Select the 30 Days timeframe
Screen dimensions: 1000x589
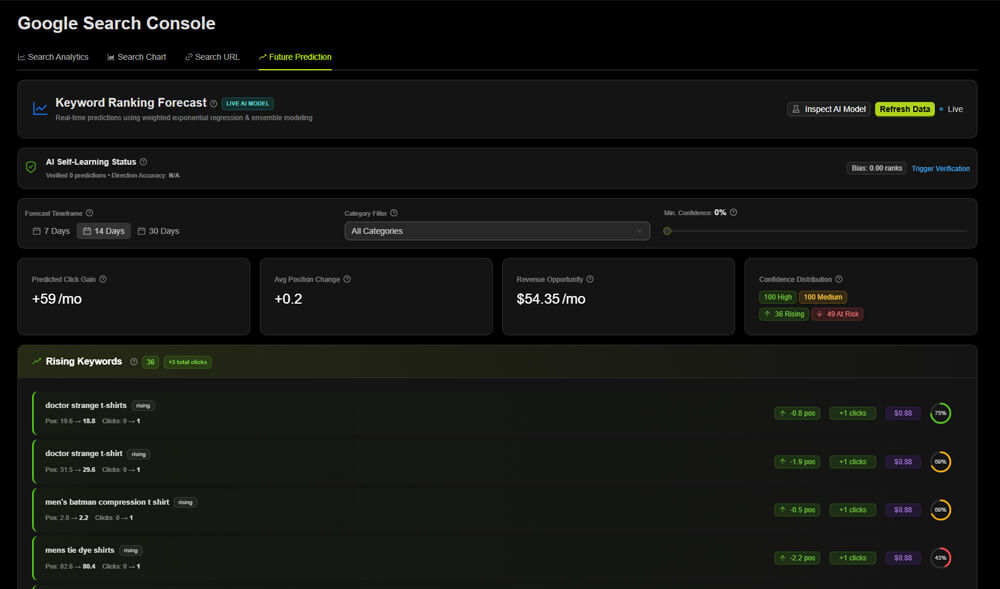point(158,231)
